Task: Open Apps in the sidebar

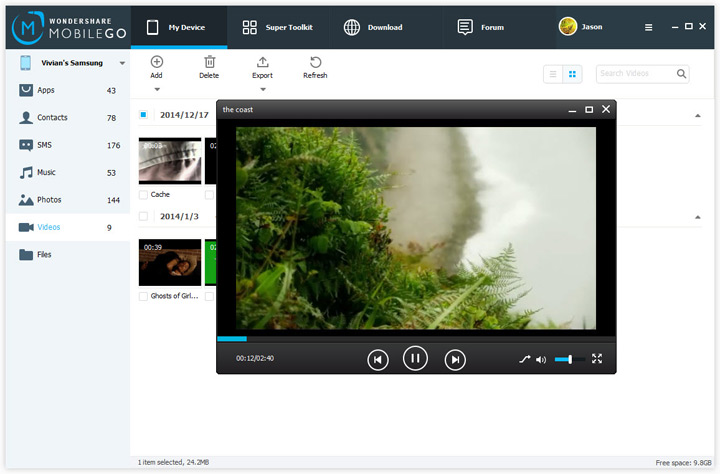Action: coord(68,90)
